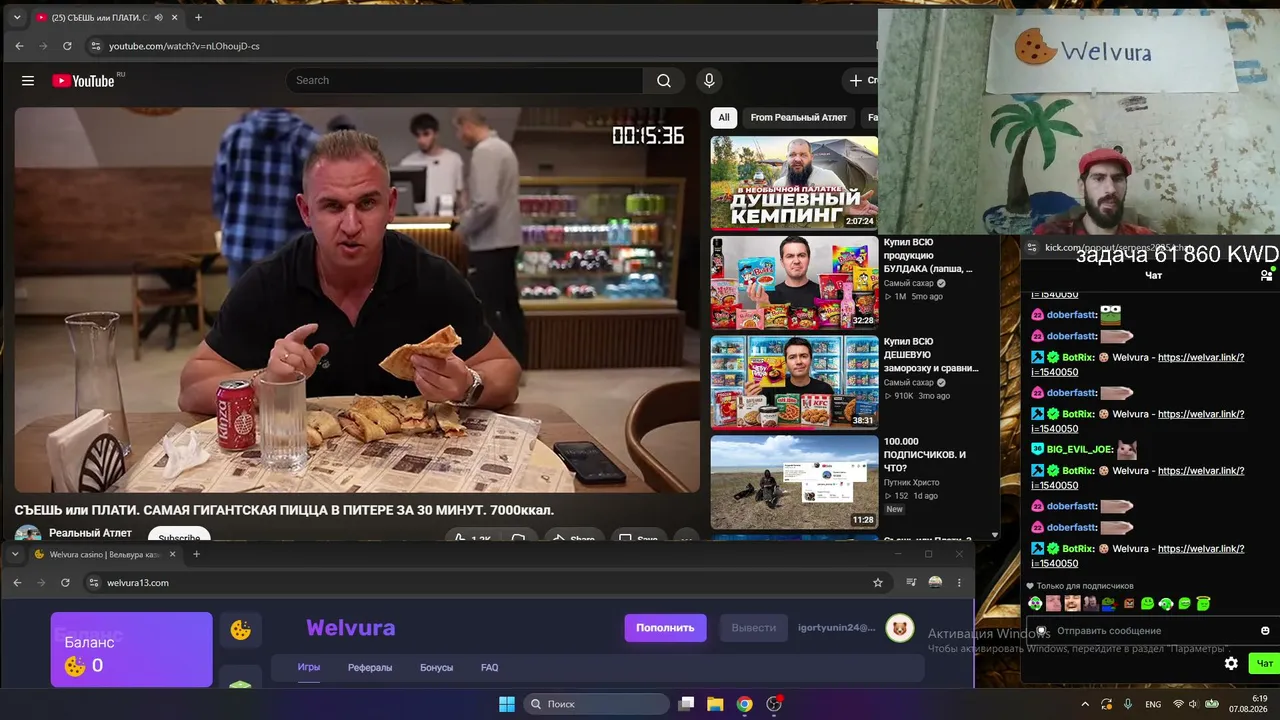Mute the YouTube tab via its speaker icon

[156, 18]
